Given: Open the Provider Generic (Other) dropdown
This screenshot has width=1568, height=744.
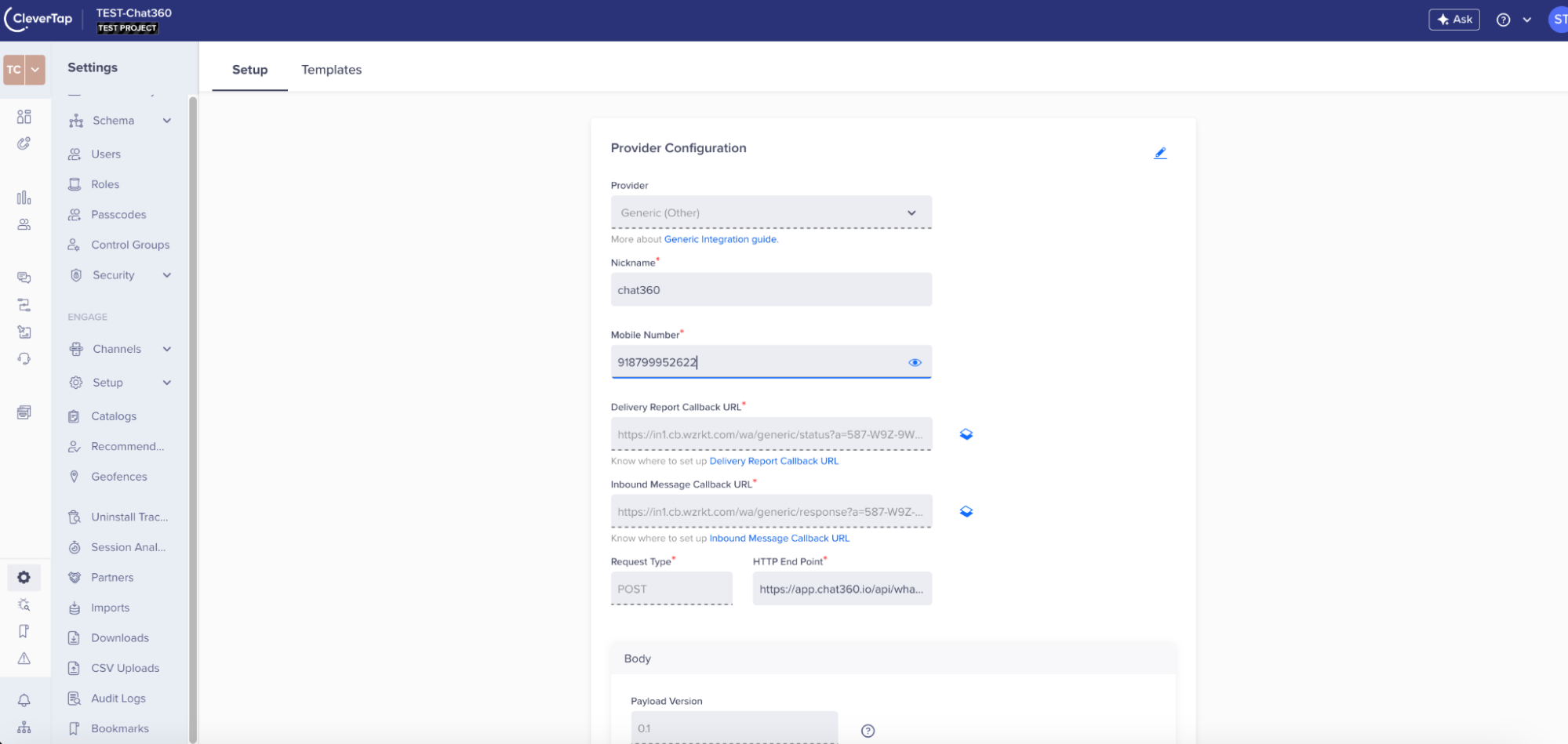Looking at the screenshot, I should 771,212.
